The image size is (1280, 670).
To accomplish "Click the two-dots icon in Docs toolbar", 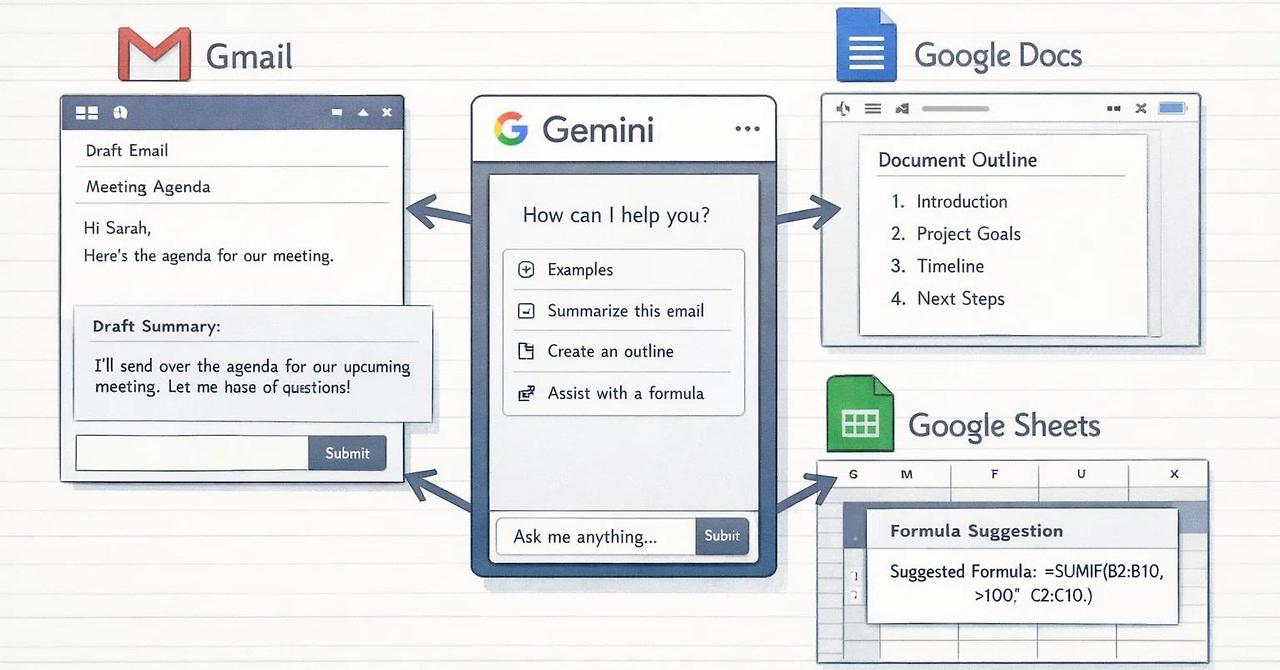I will (x=1114, y=108).
